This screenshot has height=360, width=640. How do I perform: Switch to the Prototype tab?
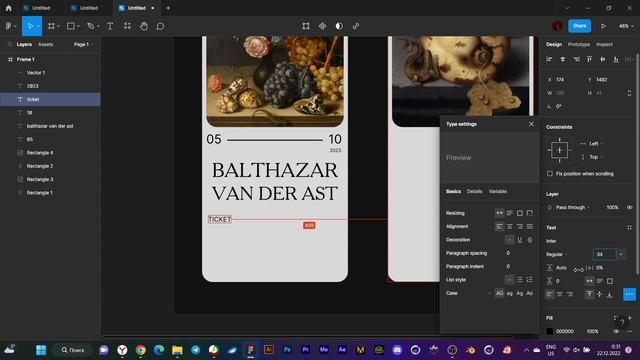[x=579, y=44]
